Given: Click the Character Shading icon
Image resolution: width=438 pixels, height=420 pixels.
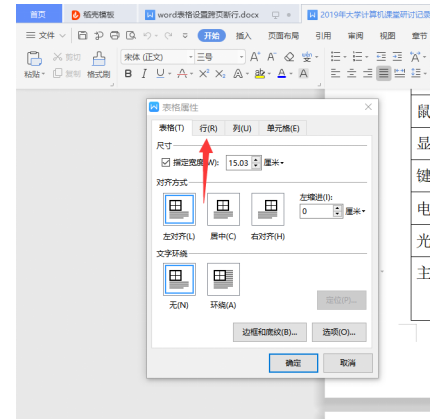Looking at the screenshot, I should (303, 73).
